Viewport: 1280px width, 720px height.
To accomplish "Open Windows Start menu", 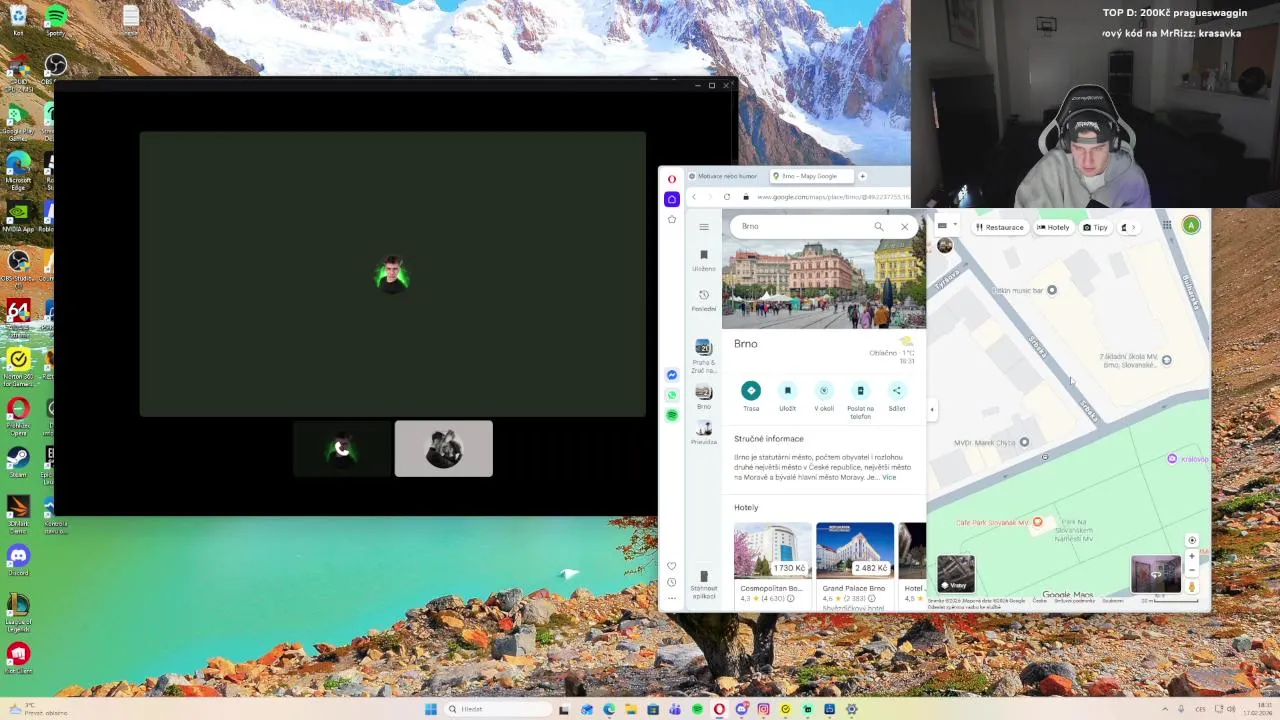I will (431, 709).
